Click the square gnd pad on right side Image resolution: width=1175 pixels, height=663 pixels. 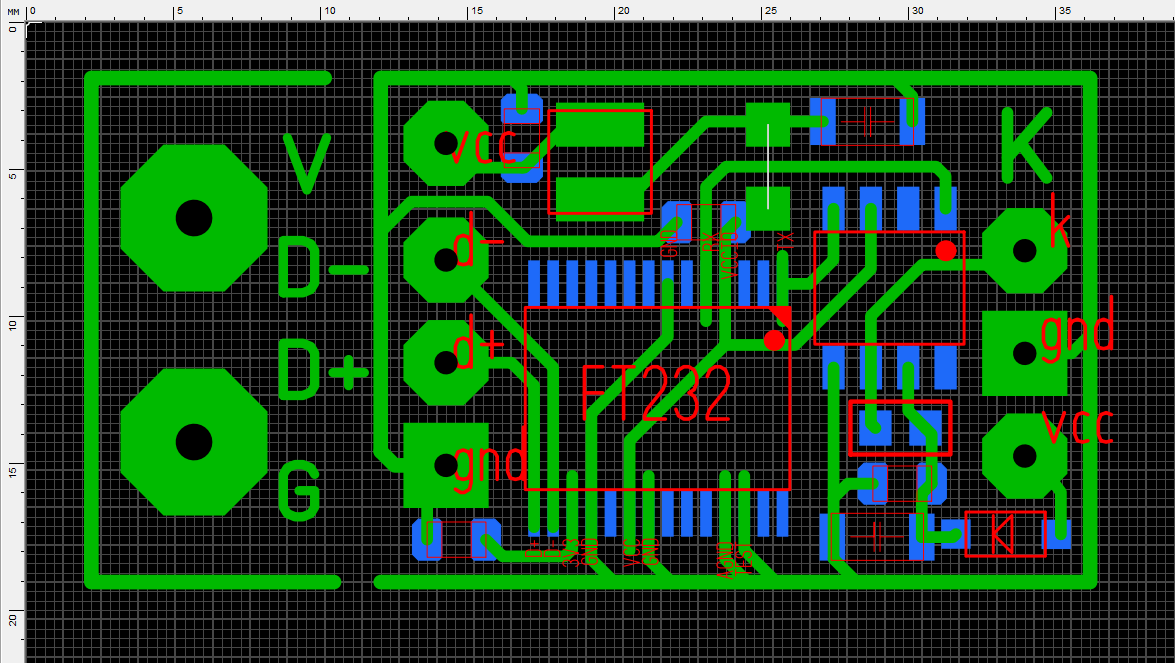[1024, 354]
